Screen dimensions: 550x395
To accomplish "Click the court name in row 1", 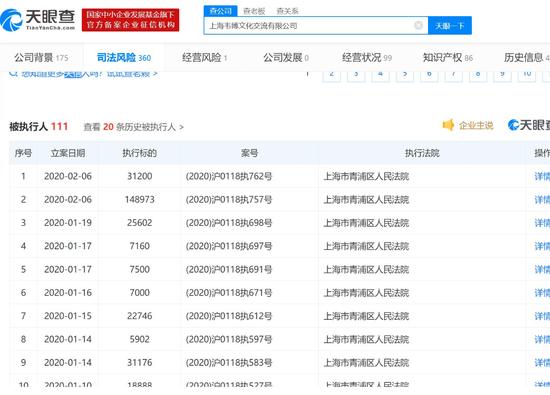I will tap(366, 176).
